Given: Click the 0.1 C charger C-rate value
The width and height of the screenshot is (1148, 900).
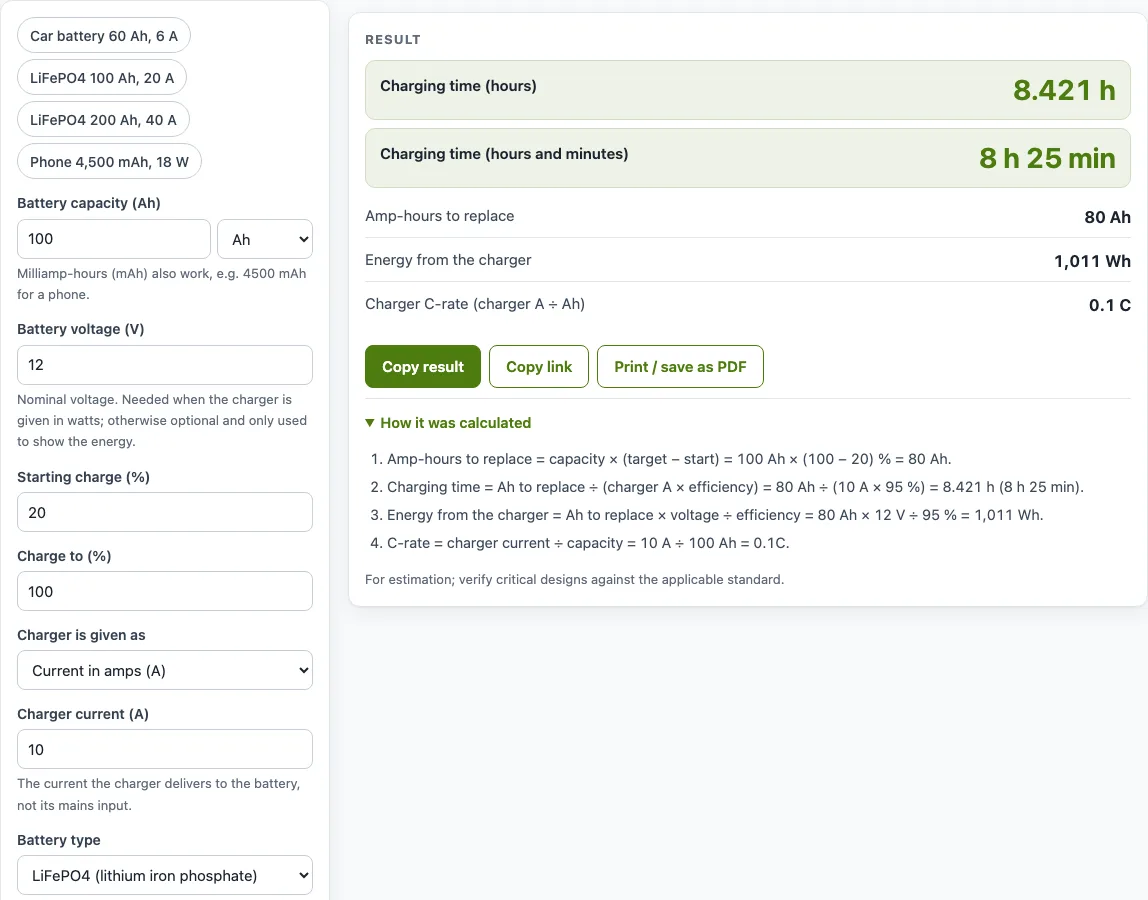Looking at the screenshot, I should (1110, 305).
